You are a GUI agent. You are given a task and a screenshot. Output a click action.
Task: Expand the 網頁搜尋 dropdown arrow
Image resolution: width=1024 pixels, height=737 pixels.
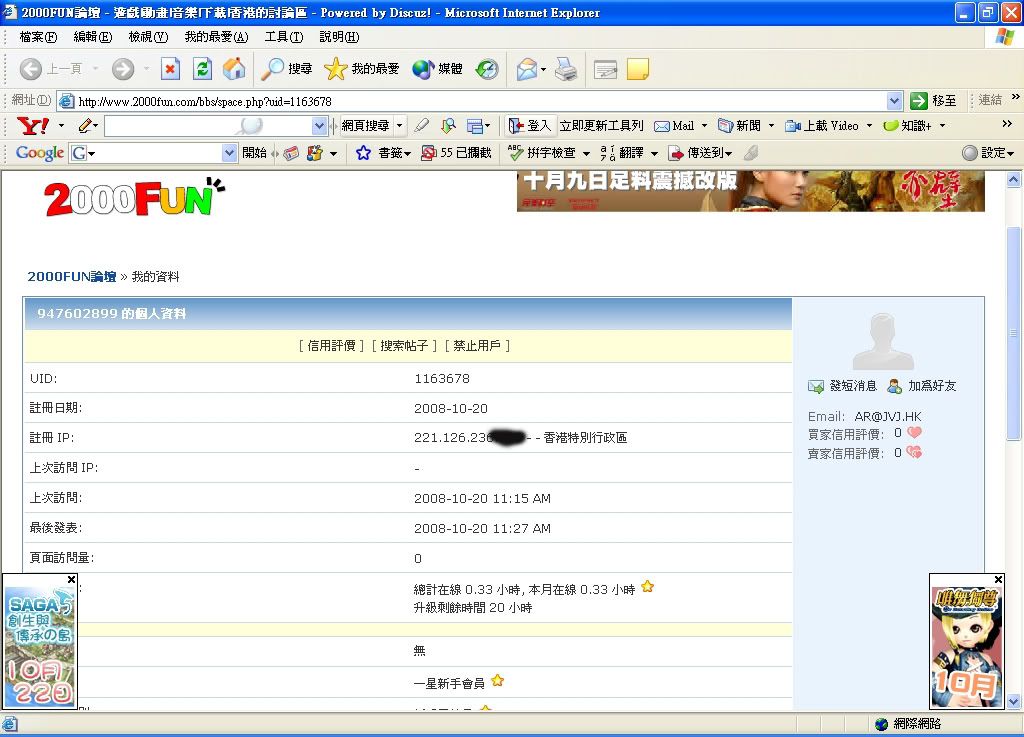[399, 126]
